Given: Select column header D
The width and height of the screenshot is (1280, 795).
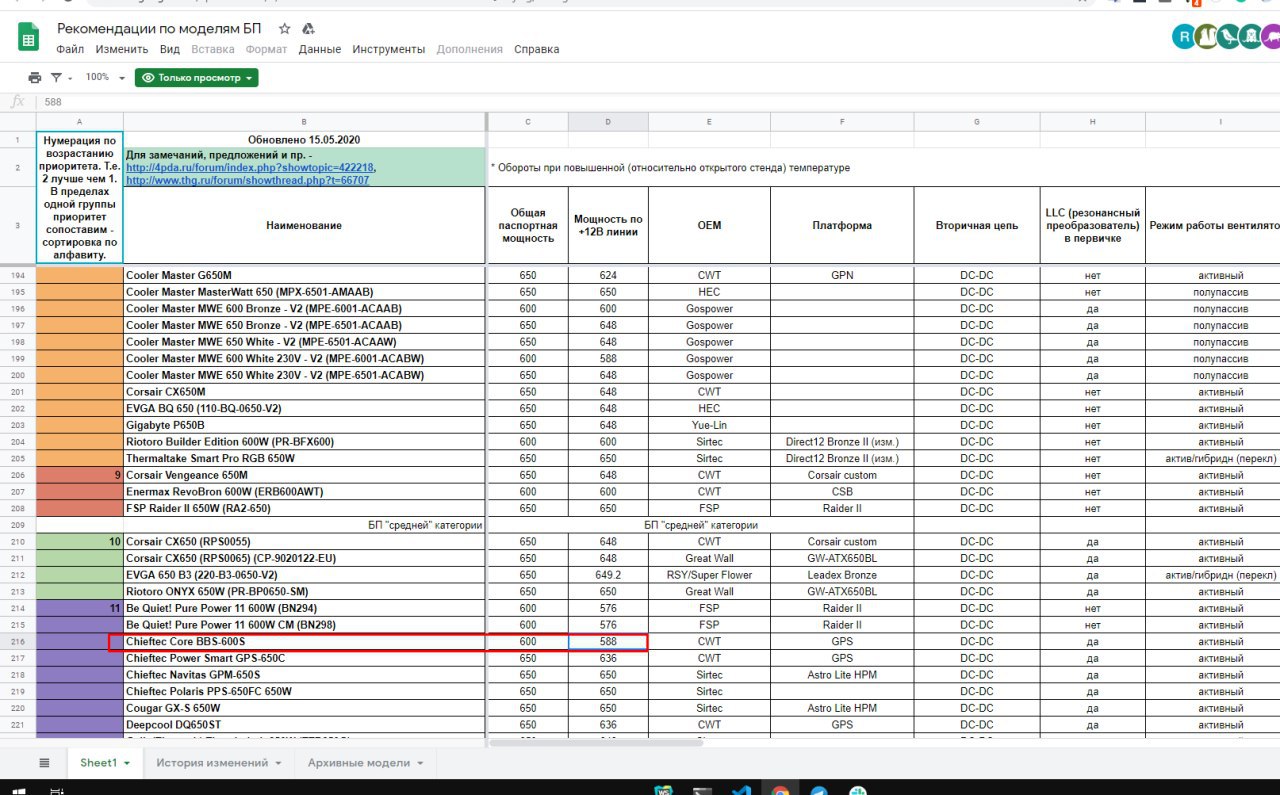Looking at the screenshot, I should coord(608,122).
